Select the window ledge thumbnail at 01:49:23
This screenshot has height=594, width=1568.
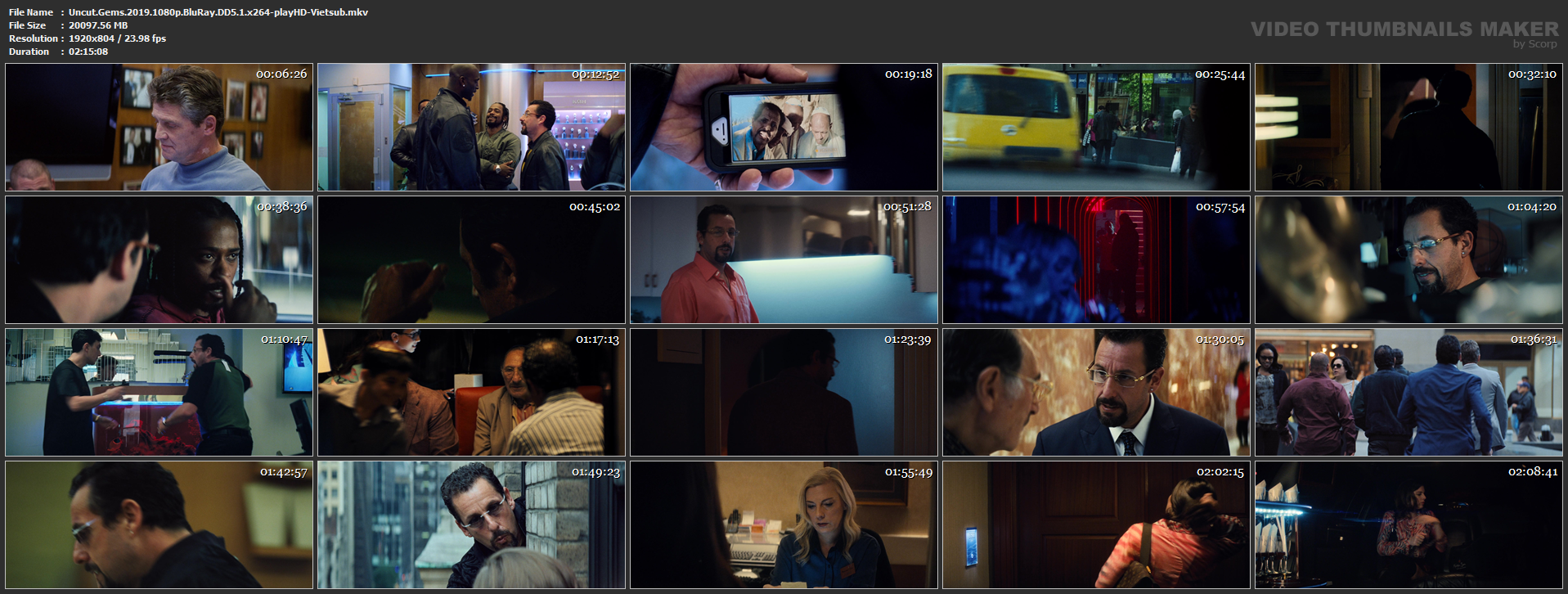tap(472, 525)
